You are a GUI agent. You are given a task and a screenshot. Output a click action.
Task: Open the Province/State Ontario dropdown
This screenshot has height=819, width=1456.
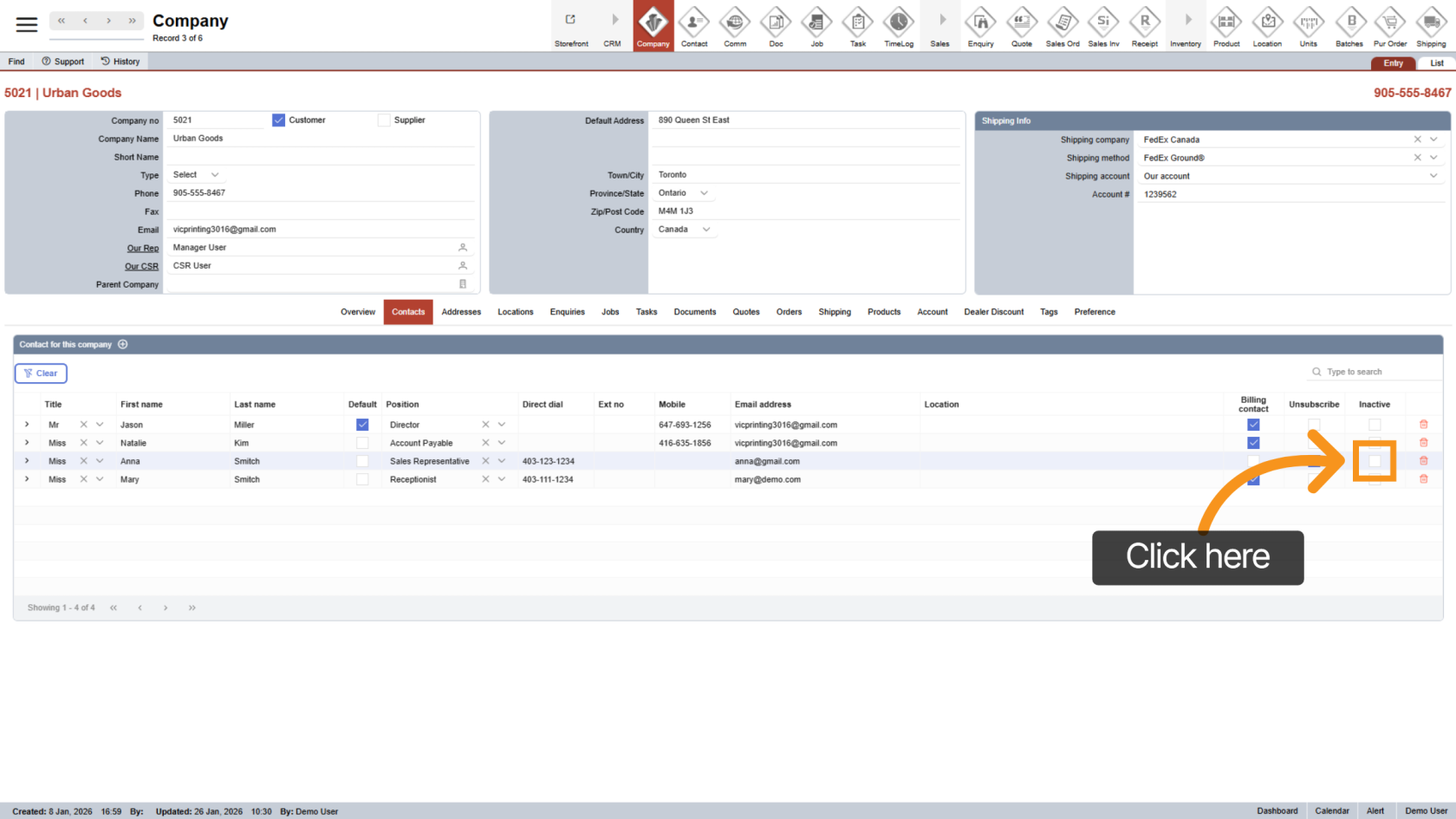[x=704, y=193]
